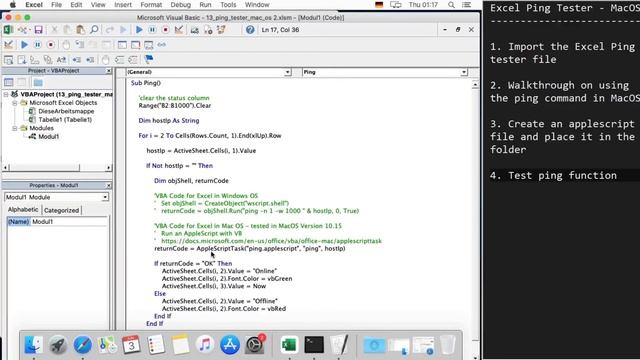Click the Complete Word icon
640x360 pixels.
(x=61, y=60)
